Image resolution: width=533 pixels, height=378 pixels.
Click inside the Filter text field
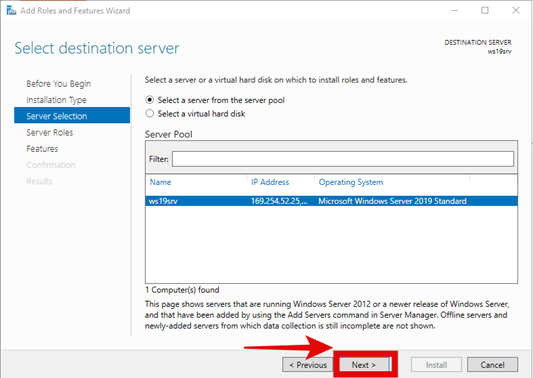click(x=343, y=159)
